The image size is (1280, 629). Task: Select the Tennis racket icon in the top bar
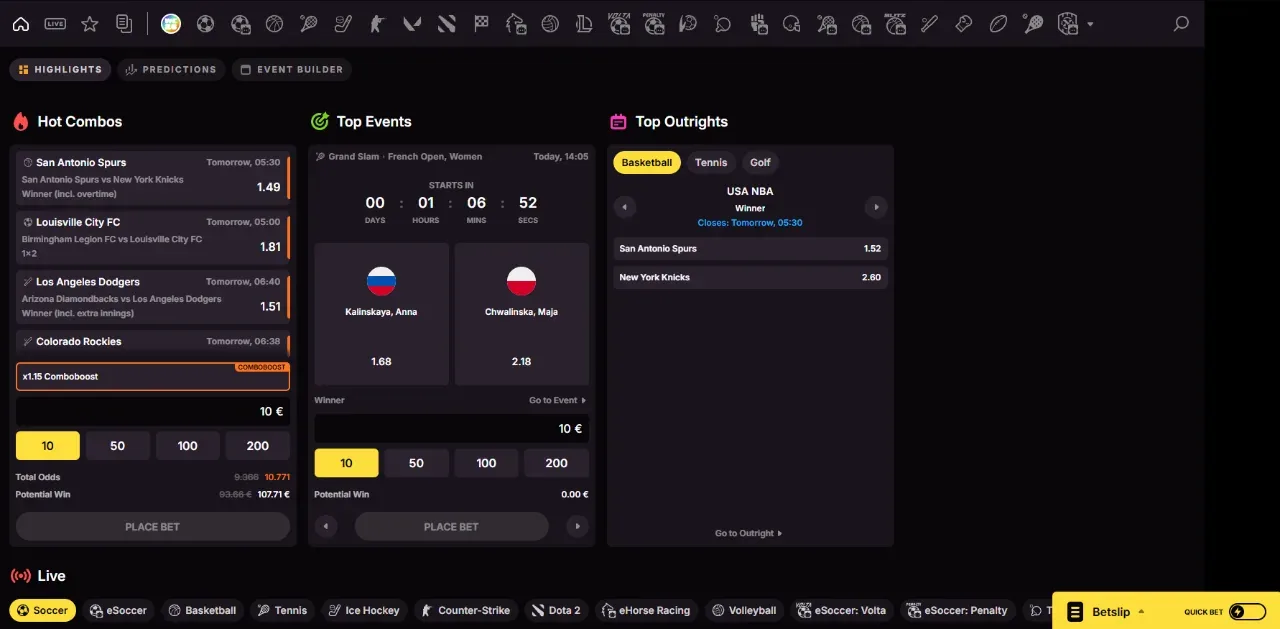click(x=309, y=24)
